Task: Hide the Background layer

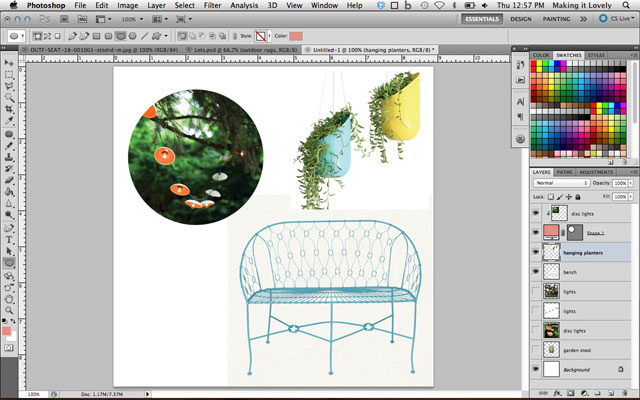Action: click(537, 370)
